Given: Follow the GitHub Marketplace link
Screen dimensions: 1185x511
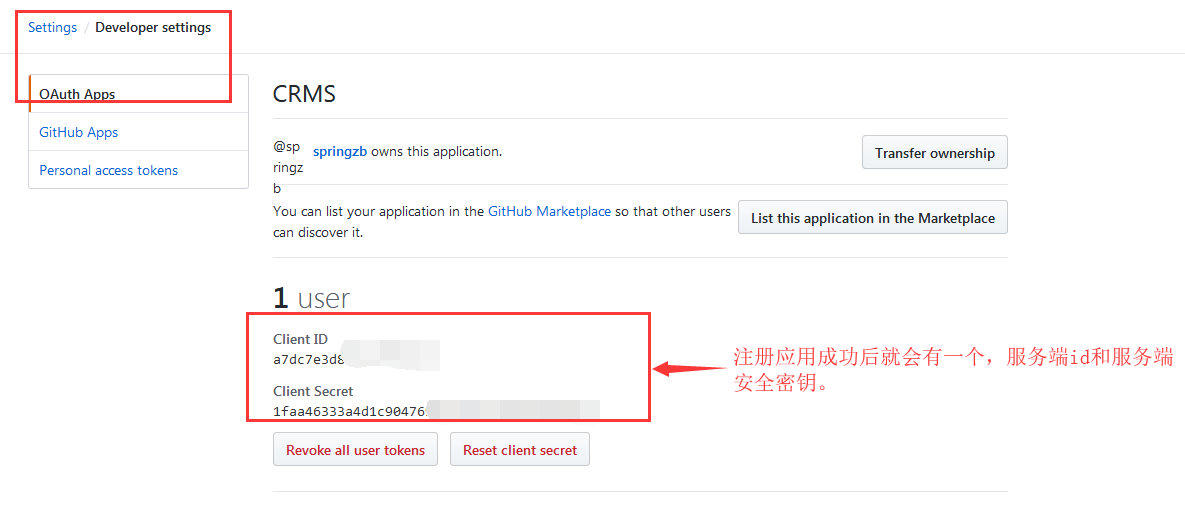Looking at the screenshot, I should pyautogui.click(x=549, y=212).
